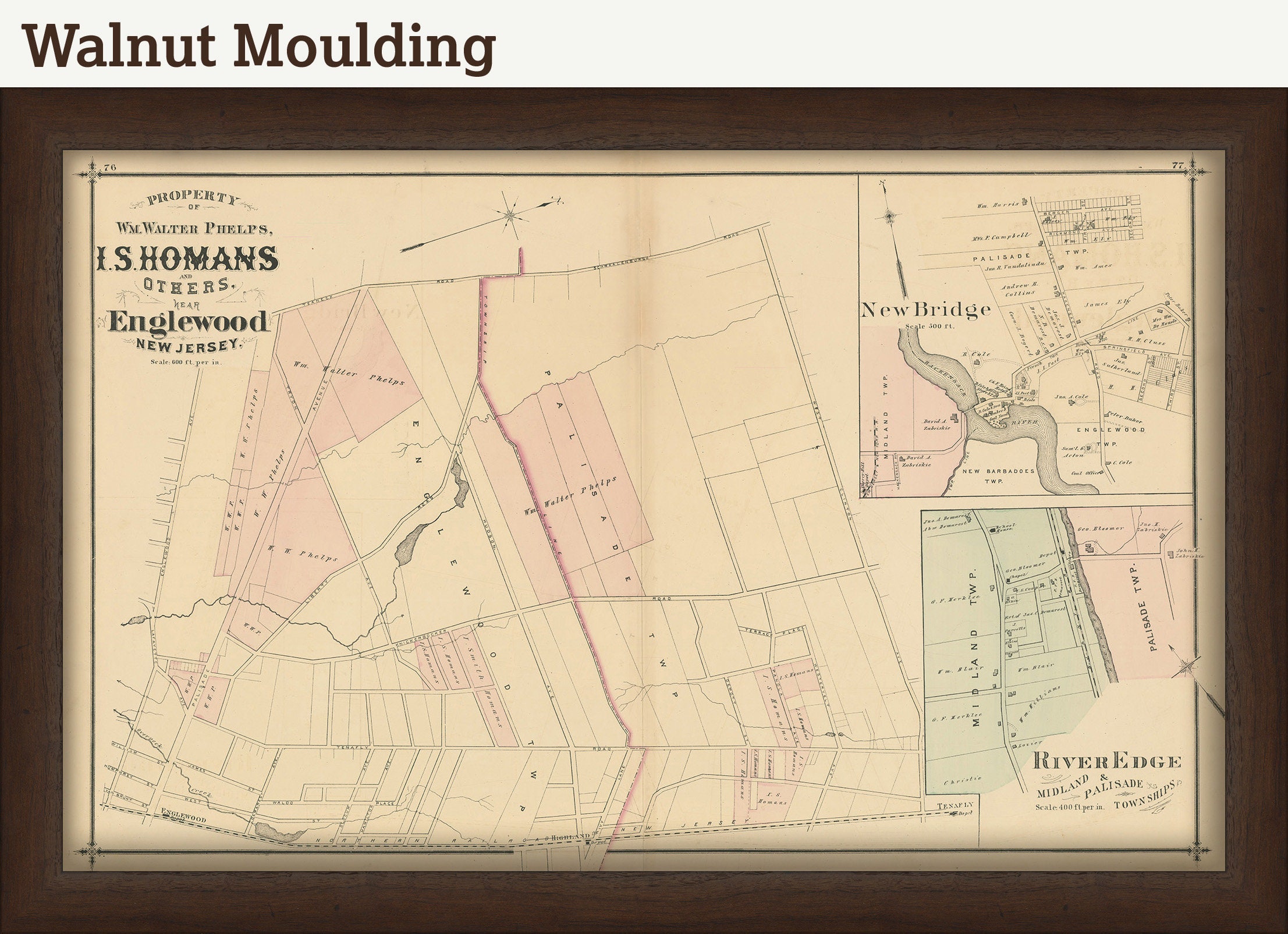Click "NEW JERSEY." under the Englewood title
This screenshot has width=1288, height=934.
coord(189,345)
